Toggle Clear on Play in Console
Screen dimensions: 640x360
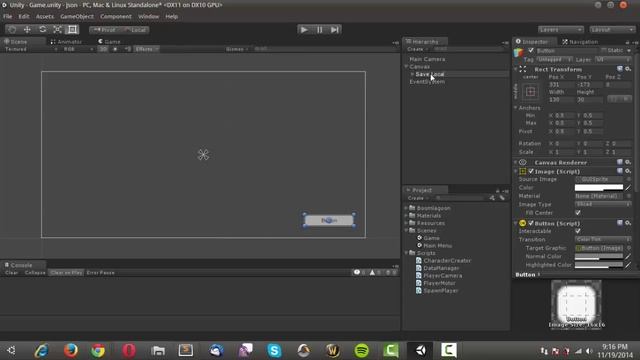[66, 273]
